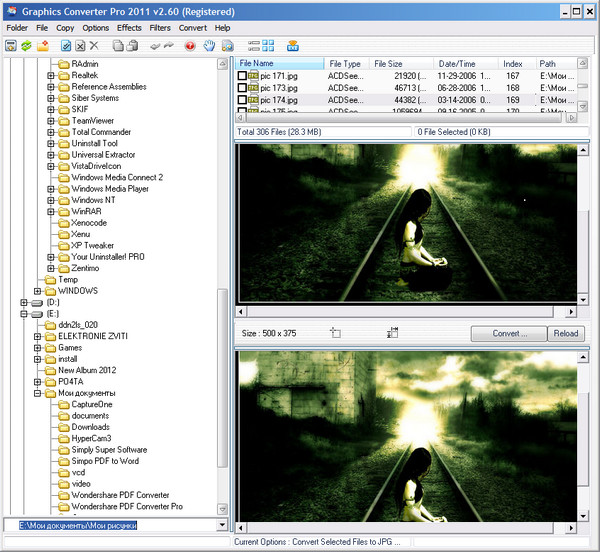
Task: Open the Filters menu
Action: (160, 28)
